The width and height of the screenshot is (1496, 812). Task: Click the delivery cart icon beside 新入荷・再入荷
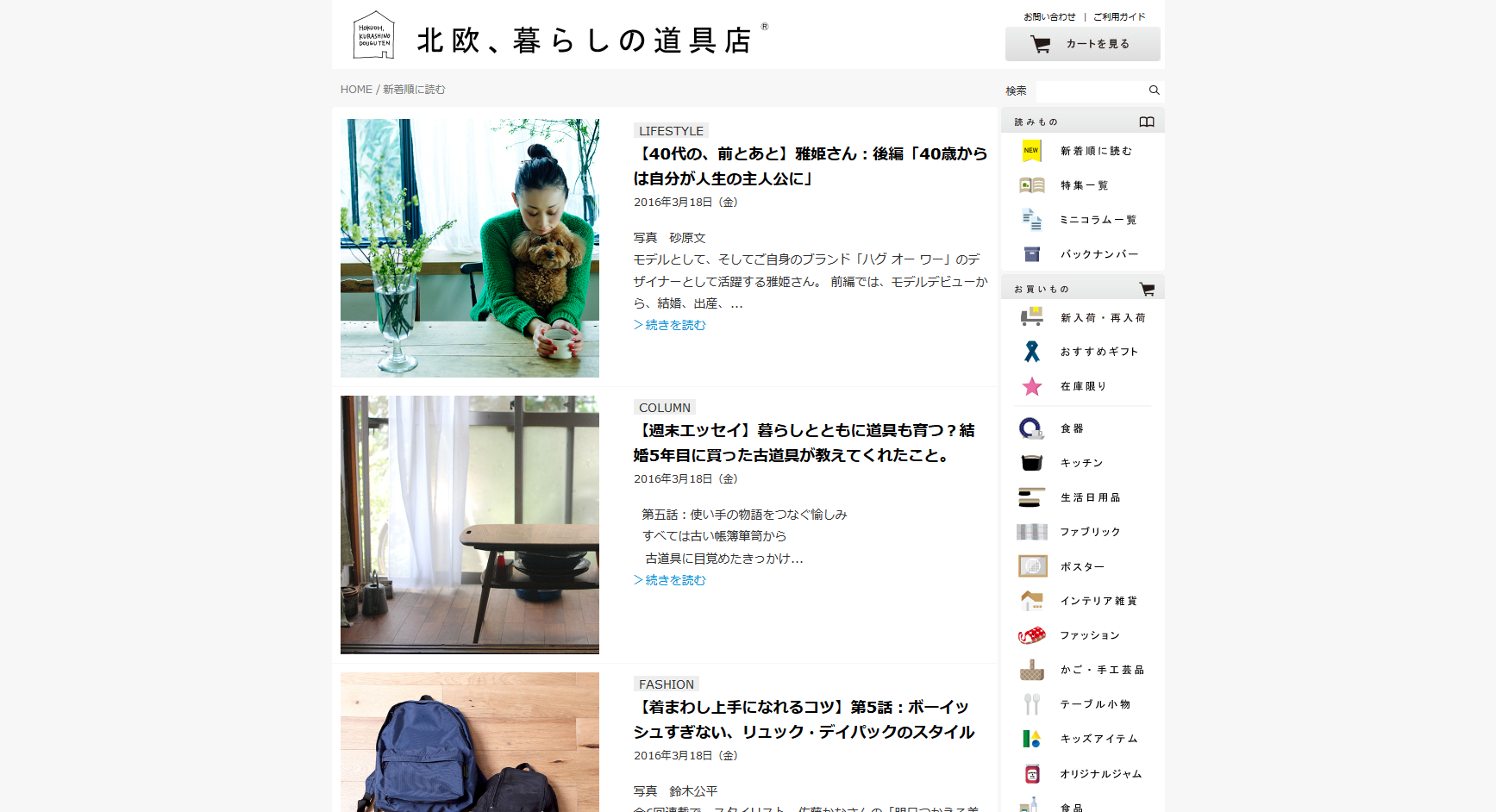[x=1031, y=317]
